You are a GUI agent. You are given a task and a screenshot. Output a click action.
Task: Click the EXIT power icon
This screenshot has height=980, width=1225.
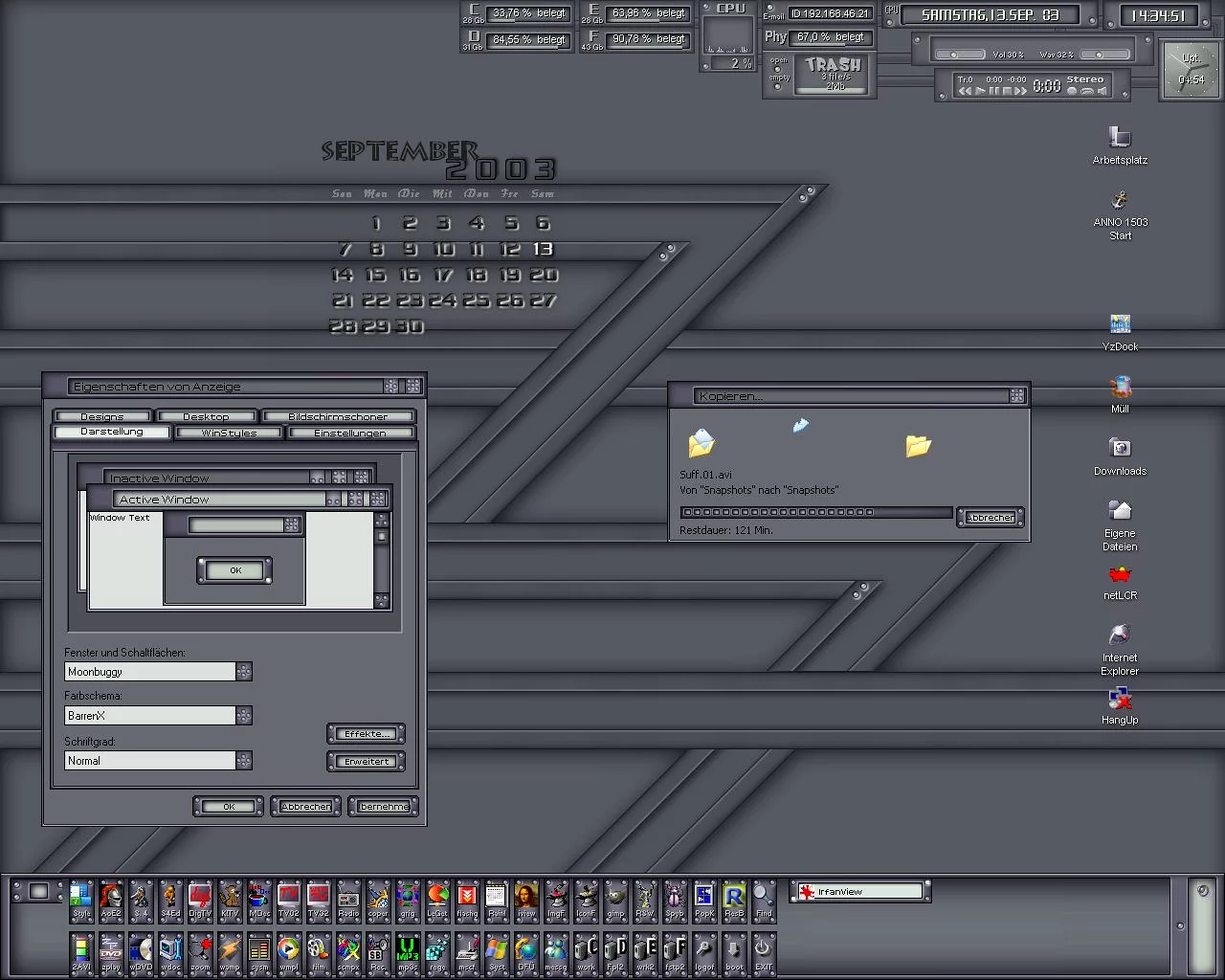pos(763,949)
